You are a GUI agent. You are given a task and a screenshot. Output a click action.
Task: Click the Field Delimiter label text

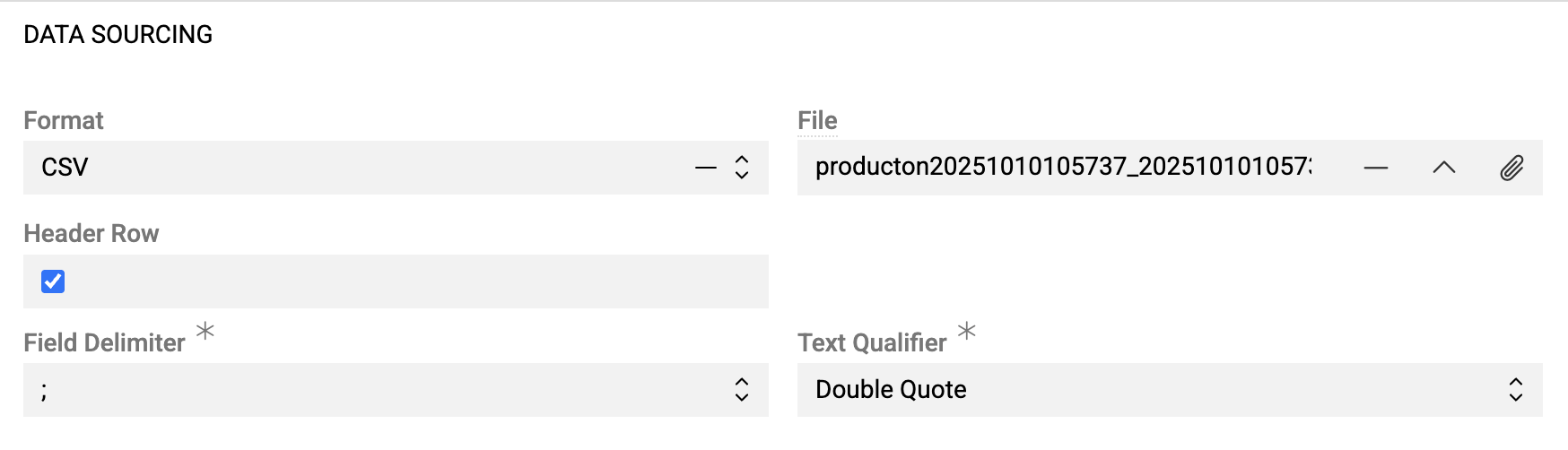tap(104, 342)
